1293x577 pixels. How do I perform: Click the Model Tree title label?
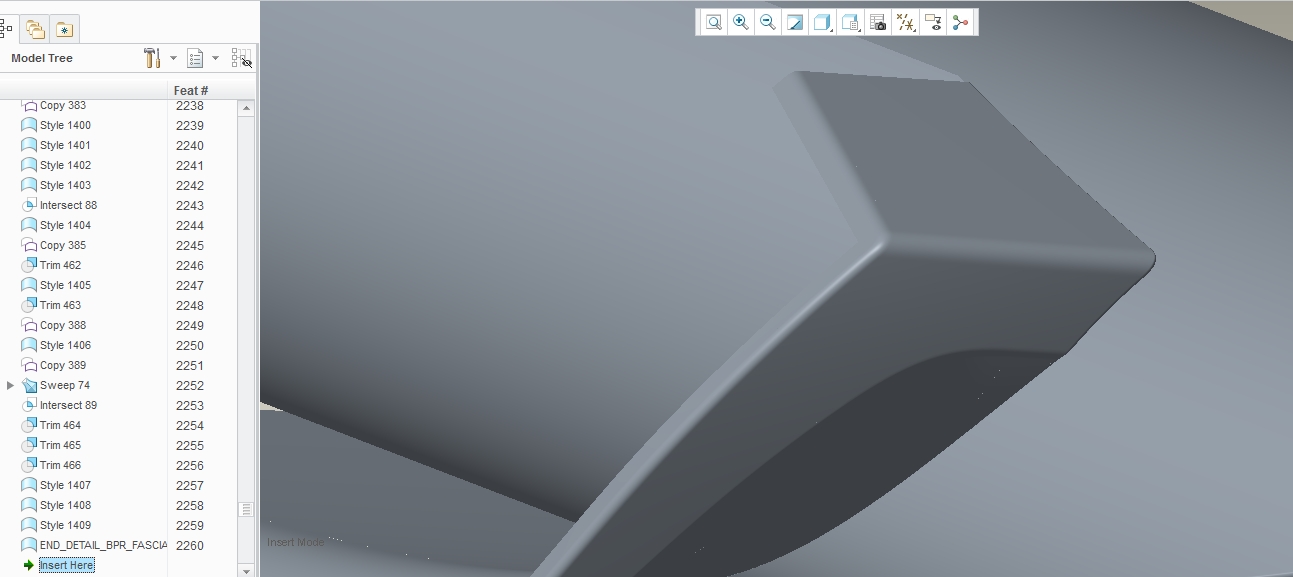coord(42,58)
